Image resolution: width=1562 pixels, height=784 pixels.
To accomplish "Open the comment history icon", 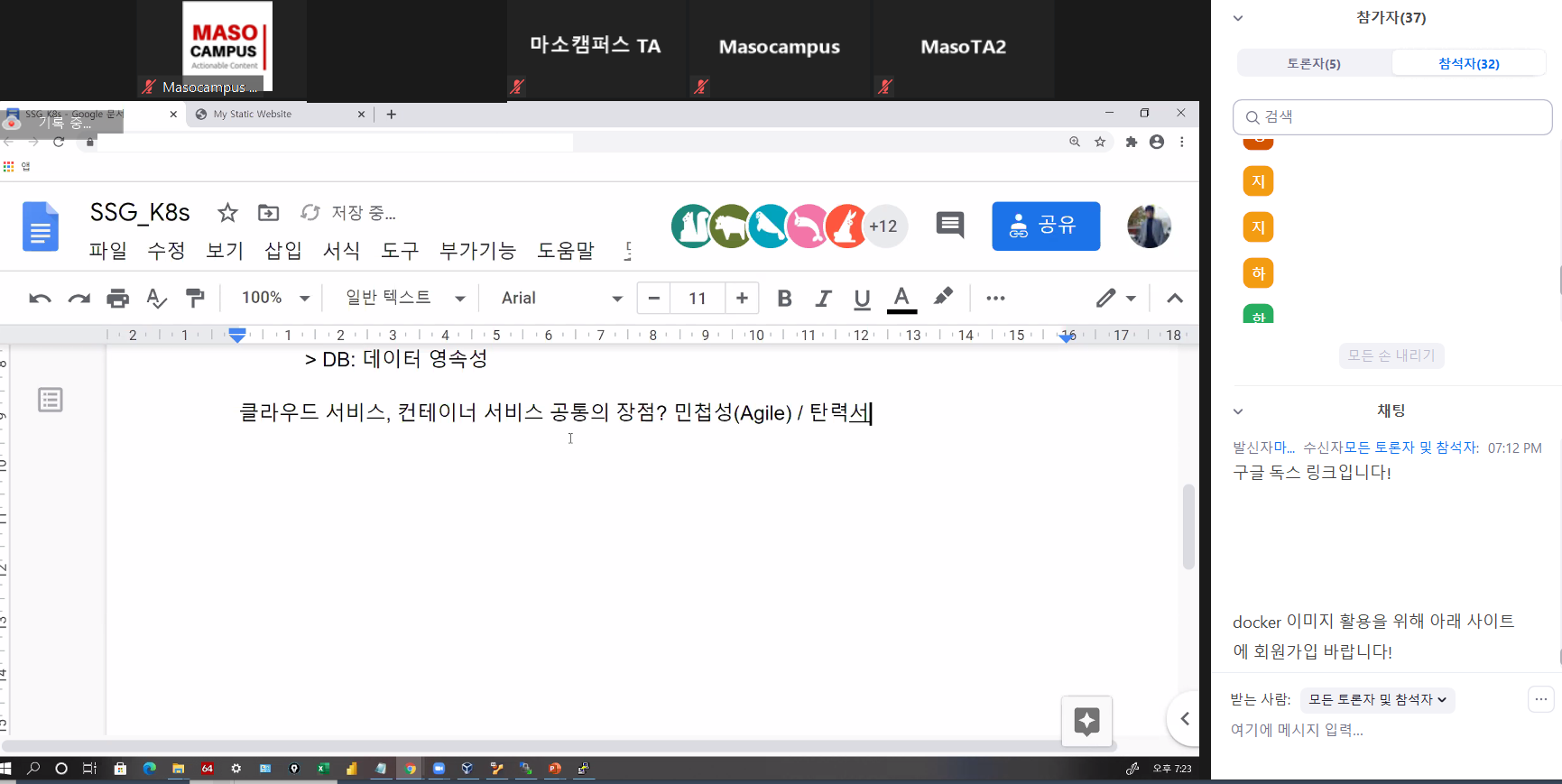I will [949, 226].
